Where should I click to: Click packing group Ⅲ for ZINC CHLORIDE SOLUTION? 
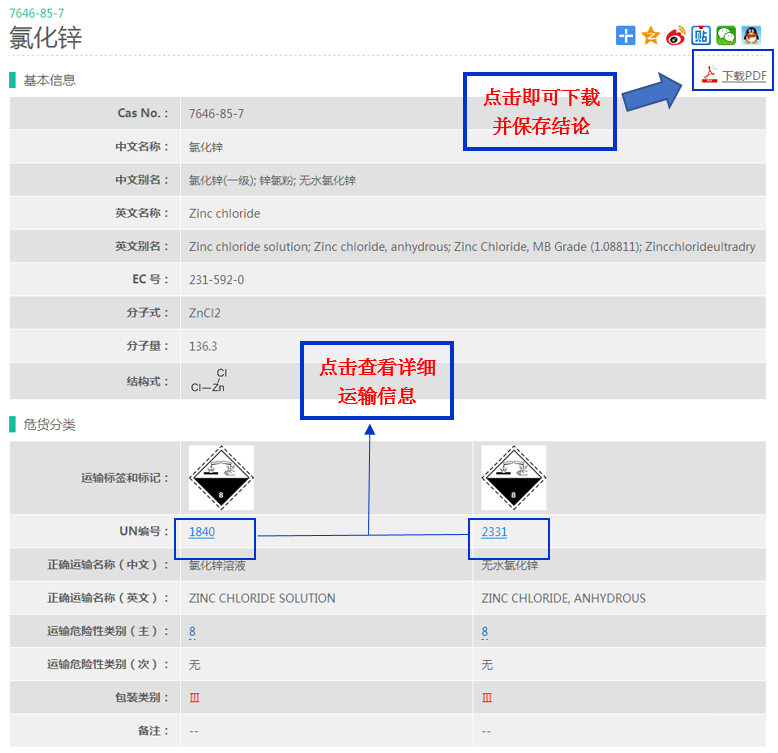click(194, 698)
